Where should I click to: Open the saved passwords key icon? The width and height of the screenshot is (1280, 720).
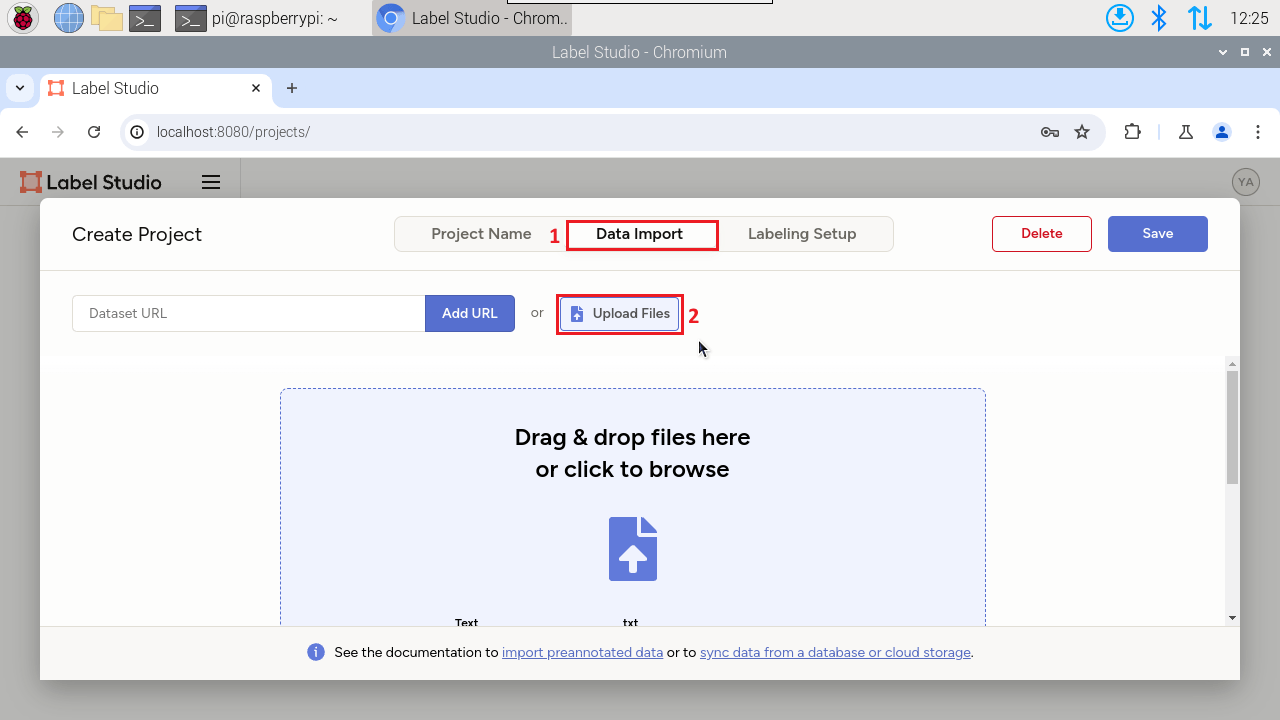pyautogui.click(x=1049, y=132)
